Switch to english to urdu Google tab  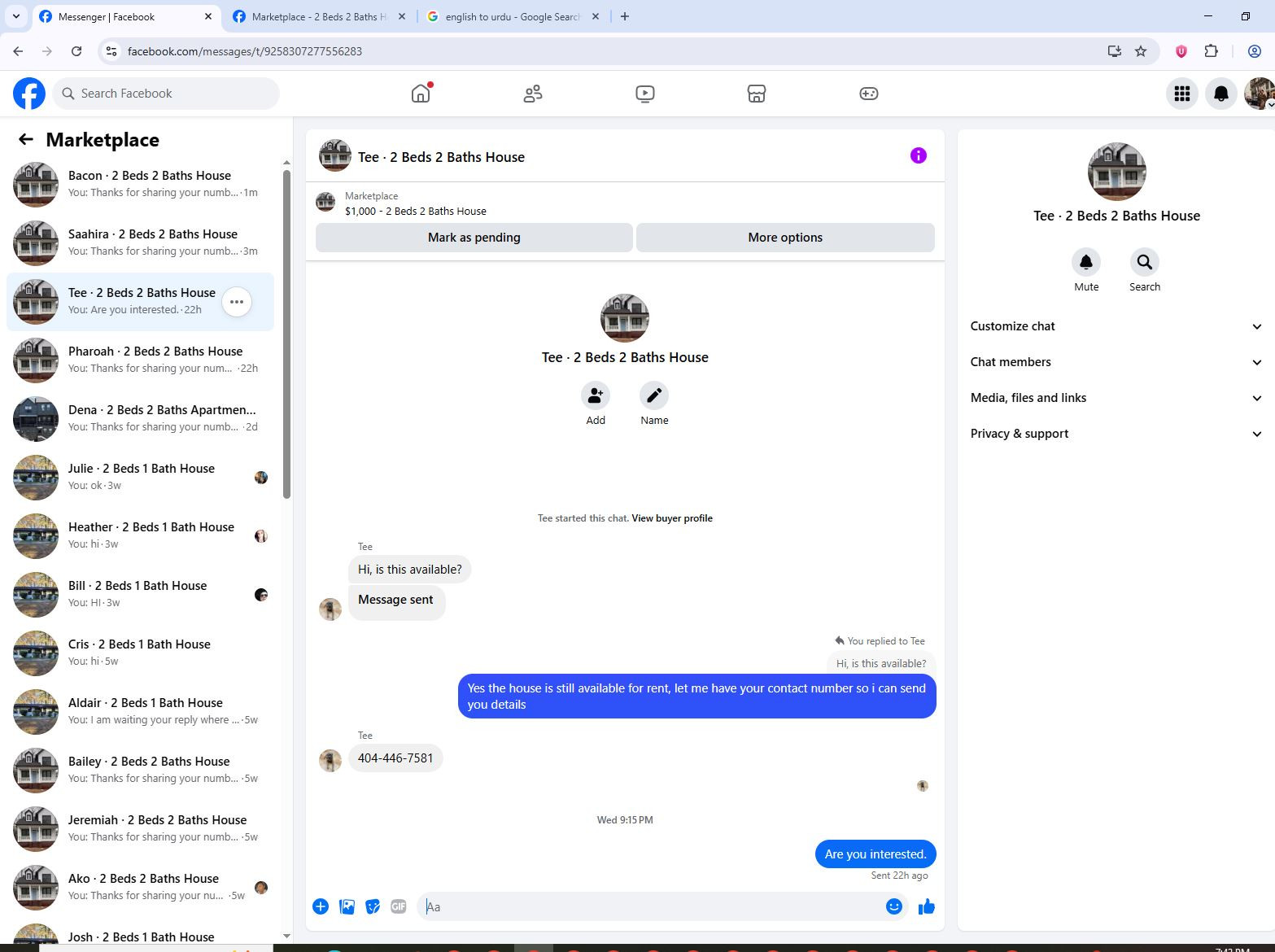click(512, 16)
